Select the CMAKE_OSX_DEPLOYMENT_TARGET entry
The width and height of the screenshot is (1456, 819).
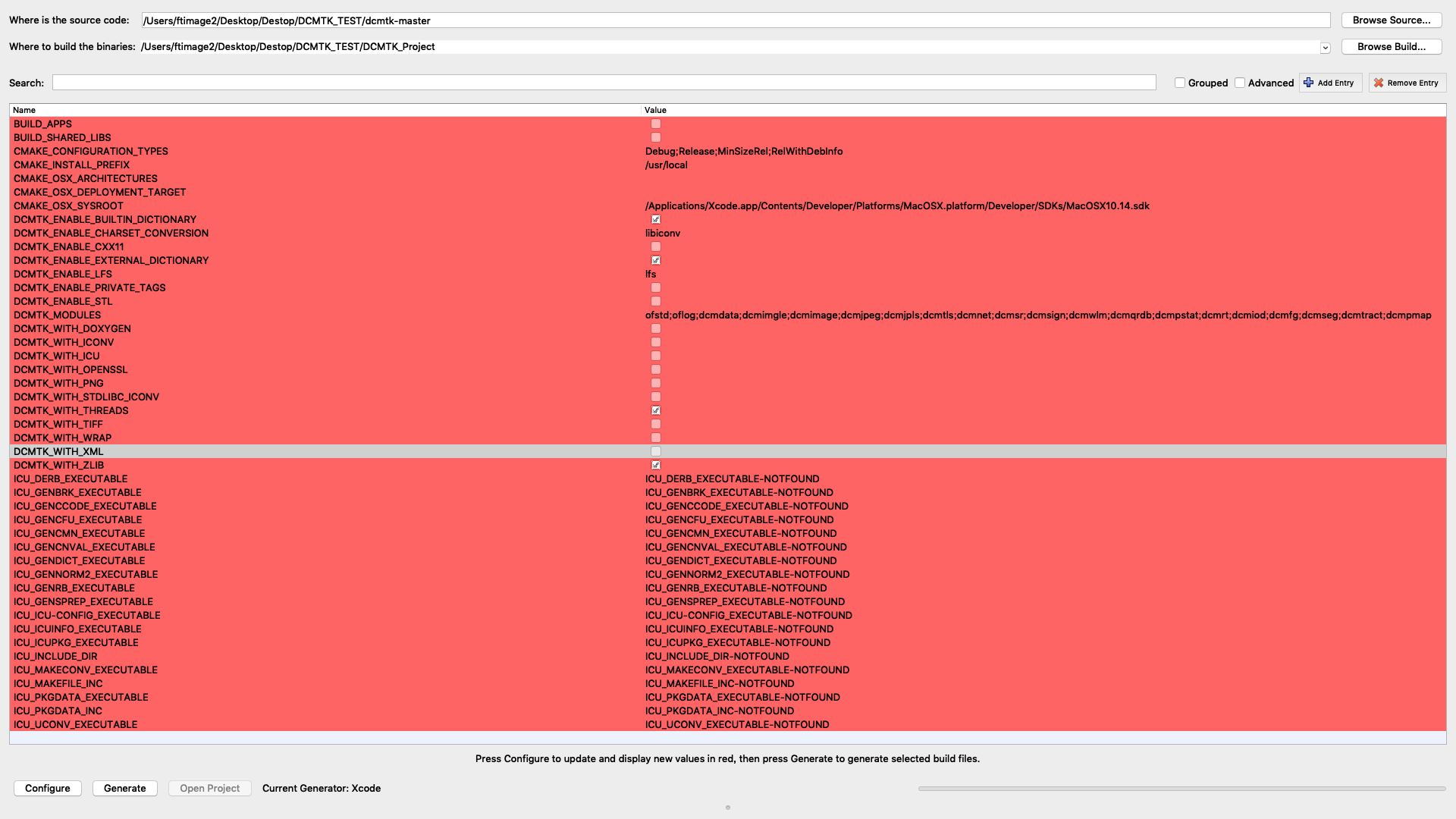coord(100,192)
